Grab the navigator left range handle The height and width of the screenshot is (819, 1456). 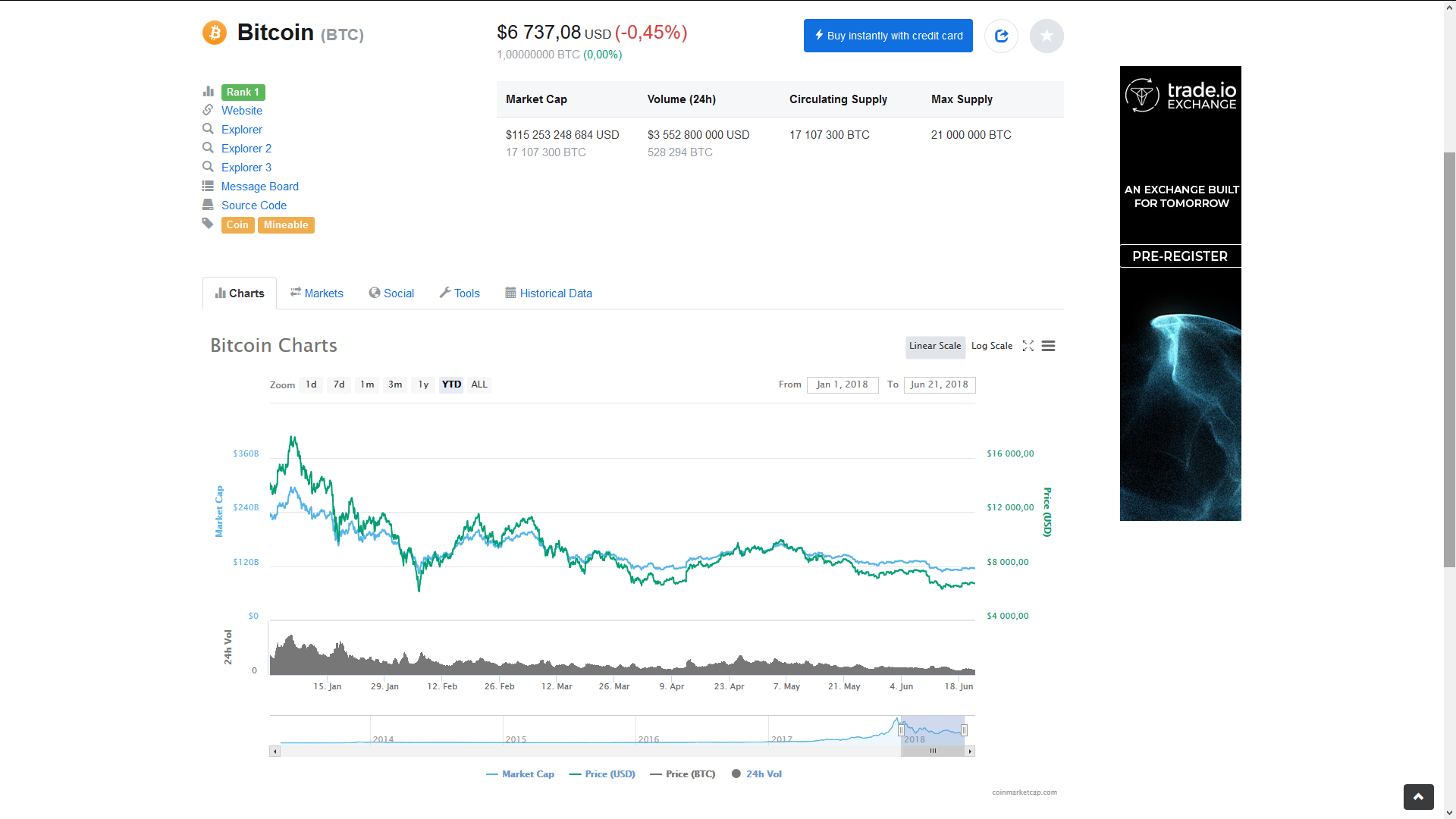901,730
